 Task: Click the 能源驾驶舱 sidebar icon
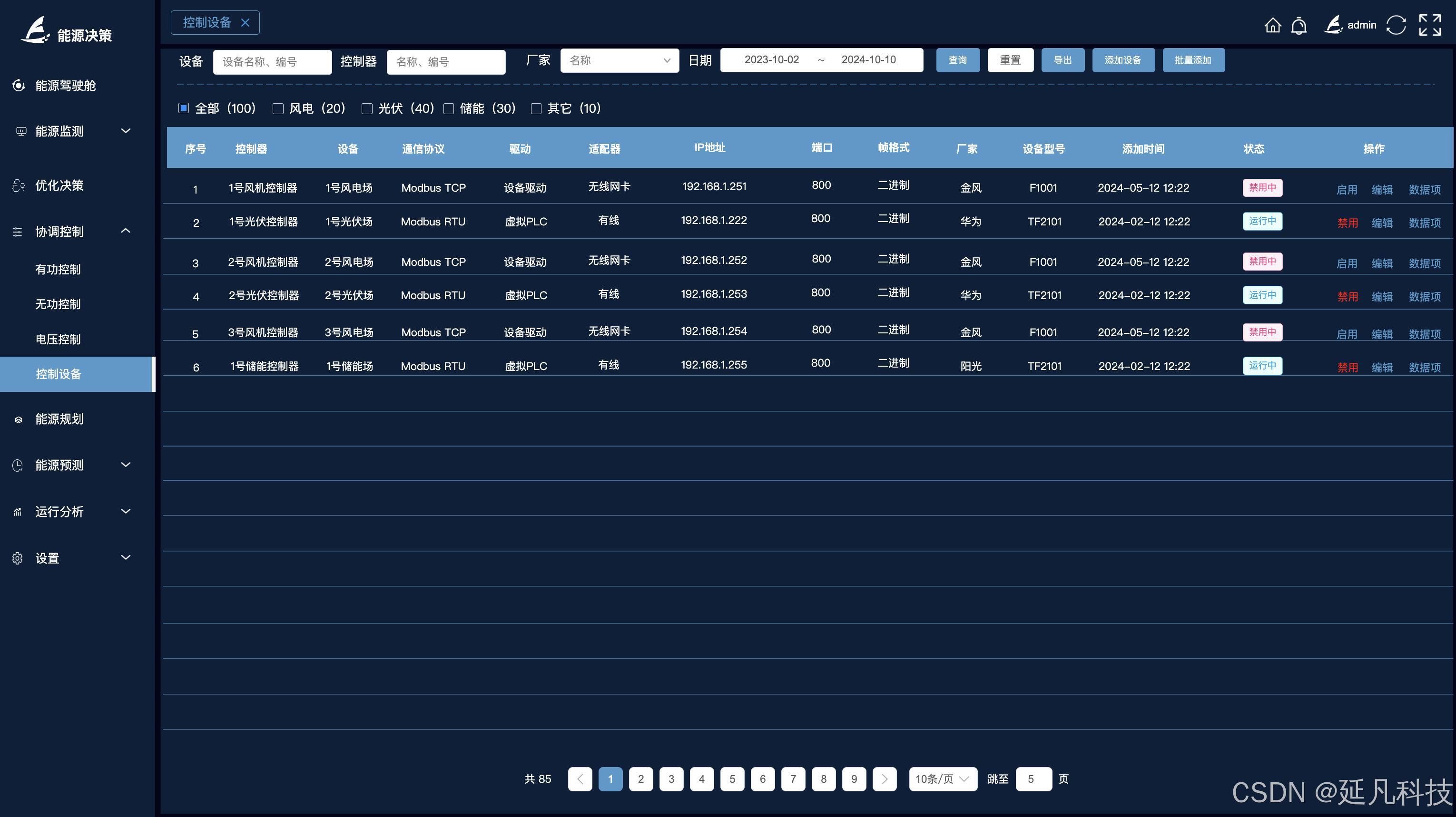click(19, 85)
